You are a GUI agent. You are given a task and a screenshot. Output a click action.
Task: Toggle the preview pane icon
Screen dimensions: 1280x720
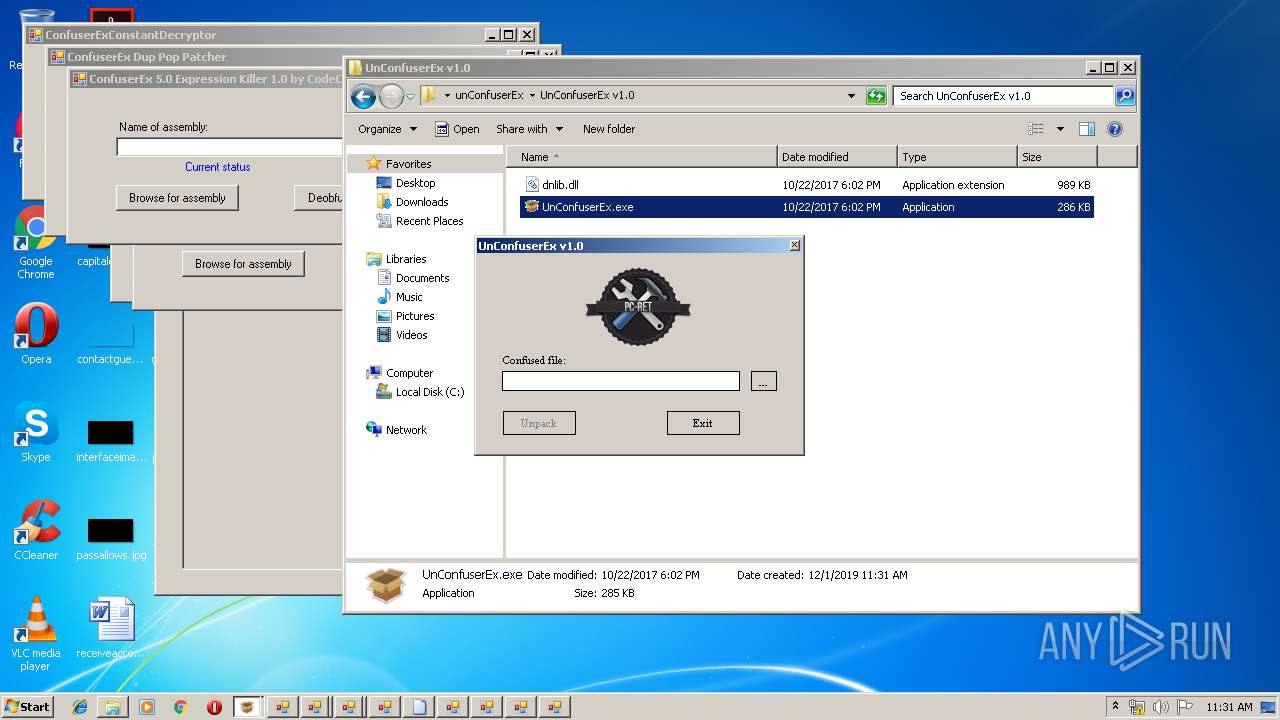pos(1087,129)
